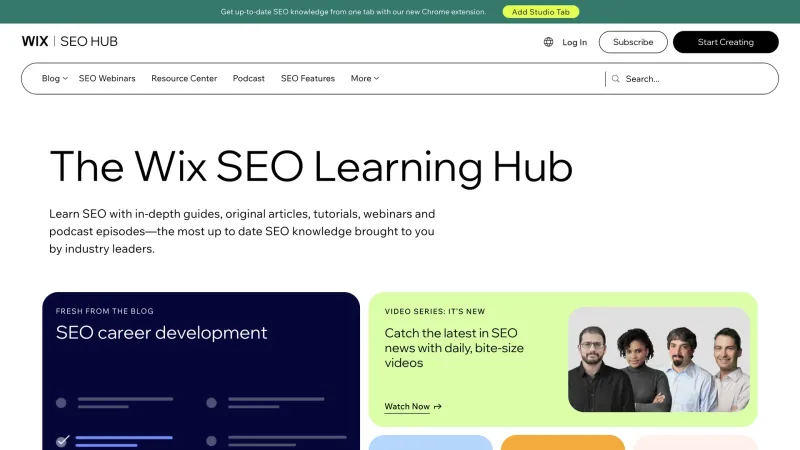Click the Watch Now link
Screen dimensions: 800x450
(x=407, y=407)
